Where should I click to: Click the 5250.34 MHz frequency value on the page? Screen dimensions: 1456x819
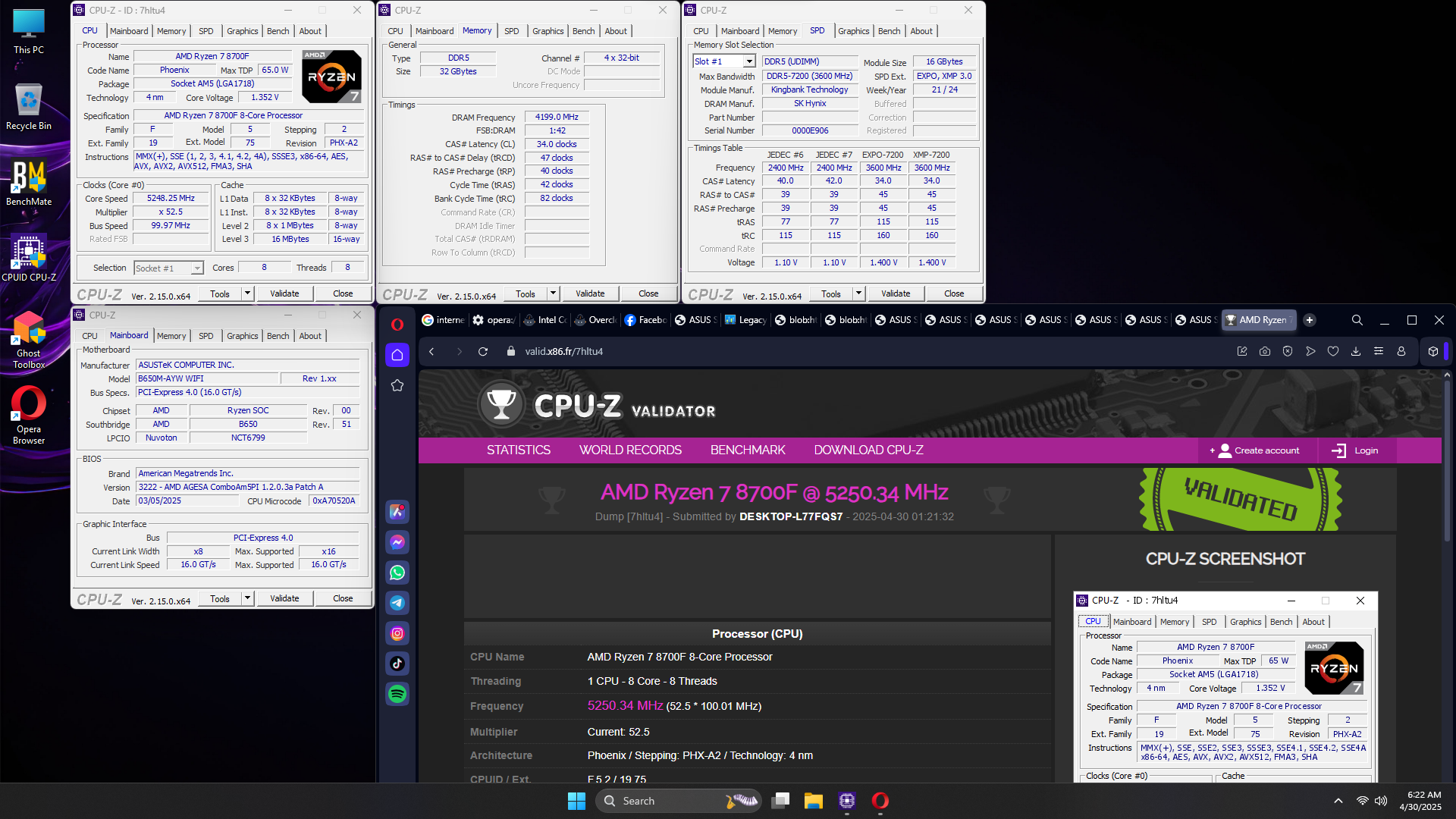(625, 705)
